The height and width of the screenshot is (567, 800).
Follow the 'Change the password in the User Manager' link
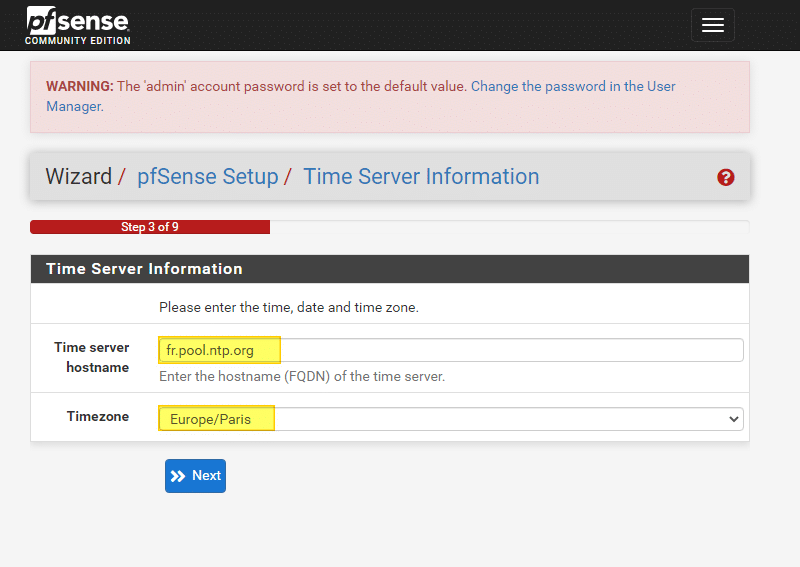[x=573, y=87]
